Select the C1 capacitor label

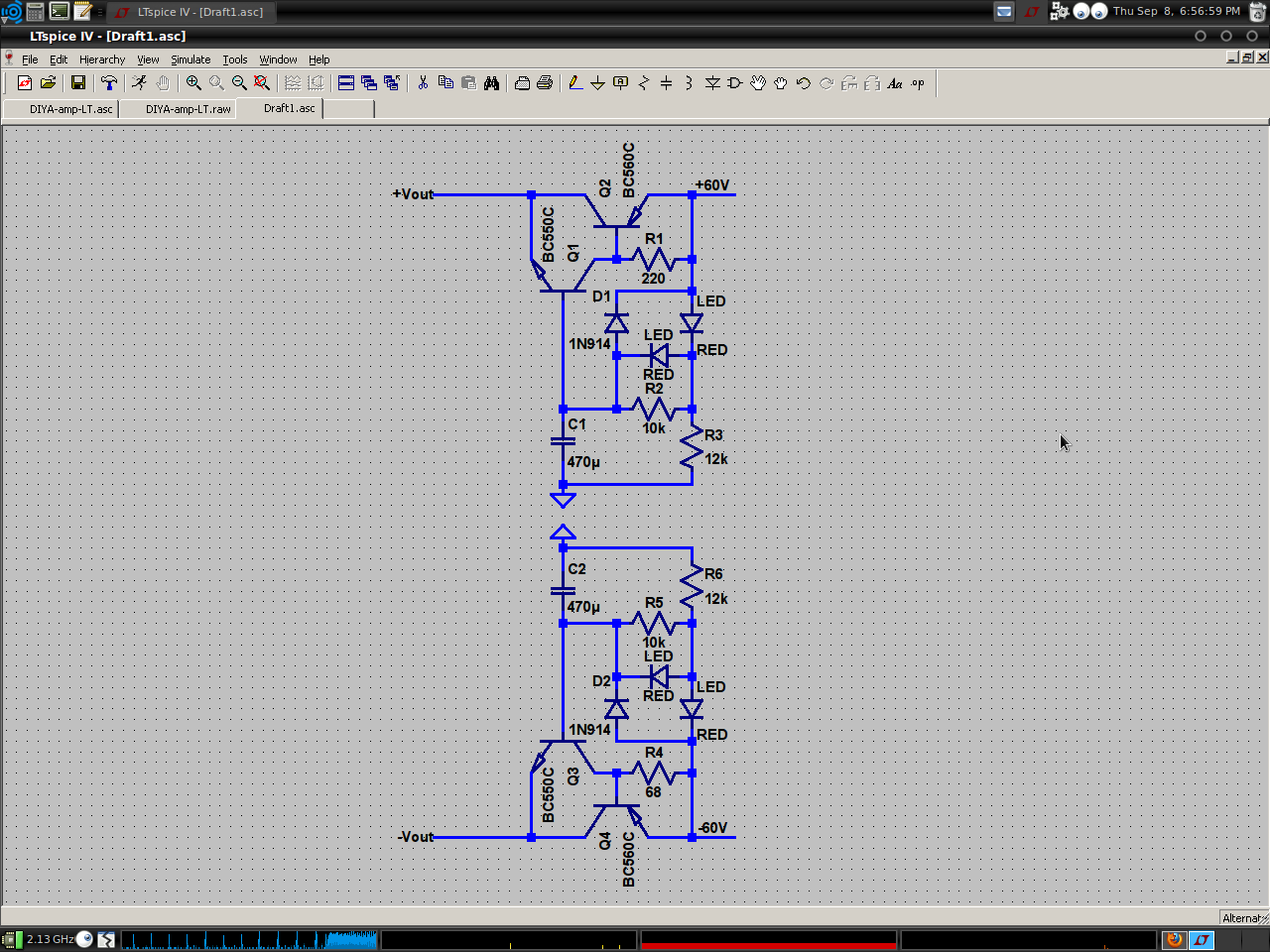(x=576, y=424)
